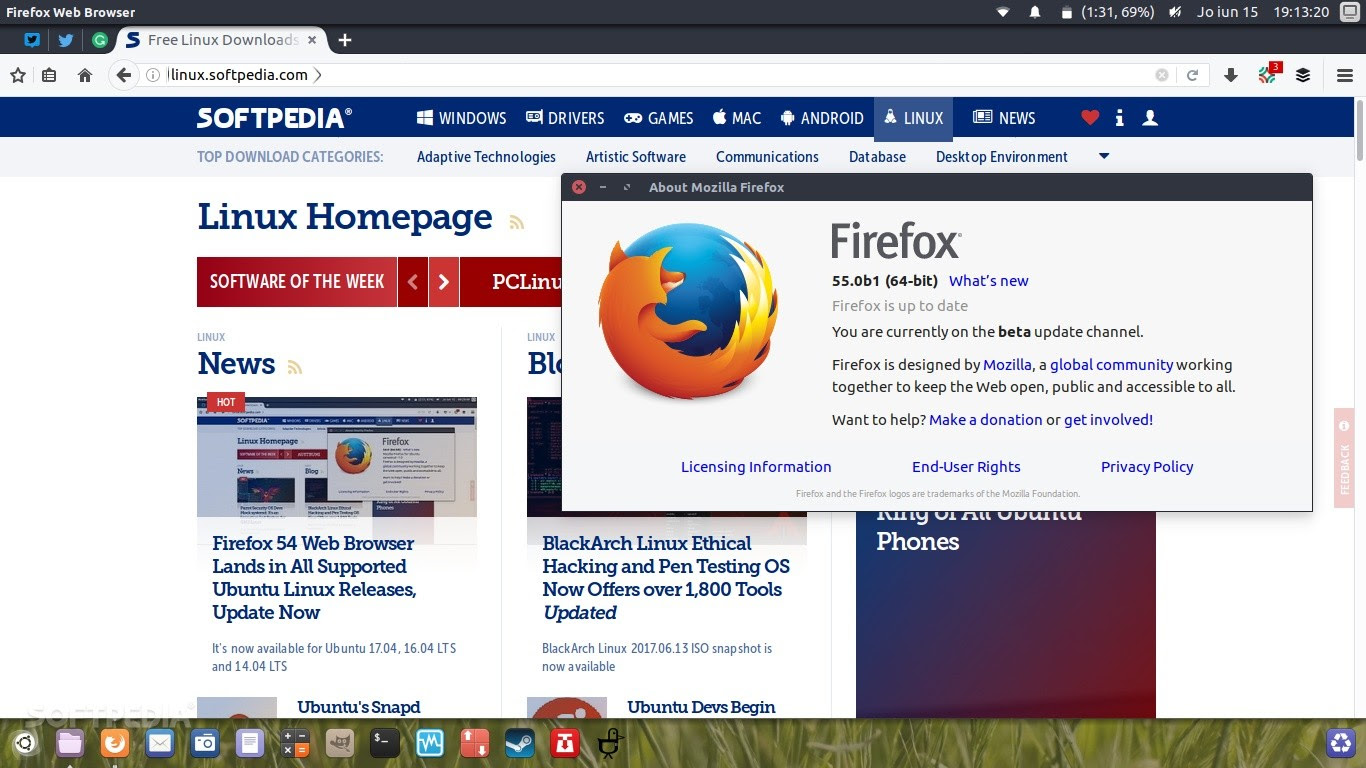
Task: Click the red heart icon in Softpedia header
Action: pos(1090,118)
